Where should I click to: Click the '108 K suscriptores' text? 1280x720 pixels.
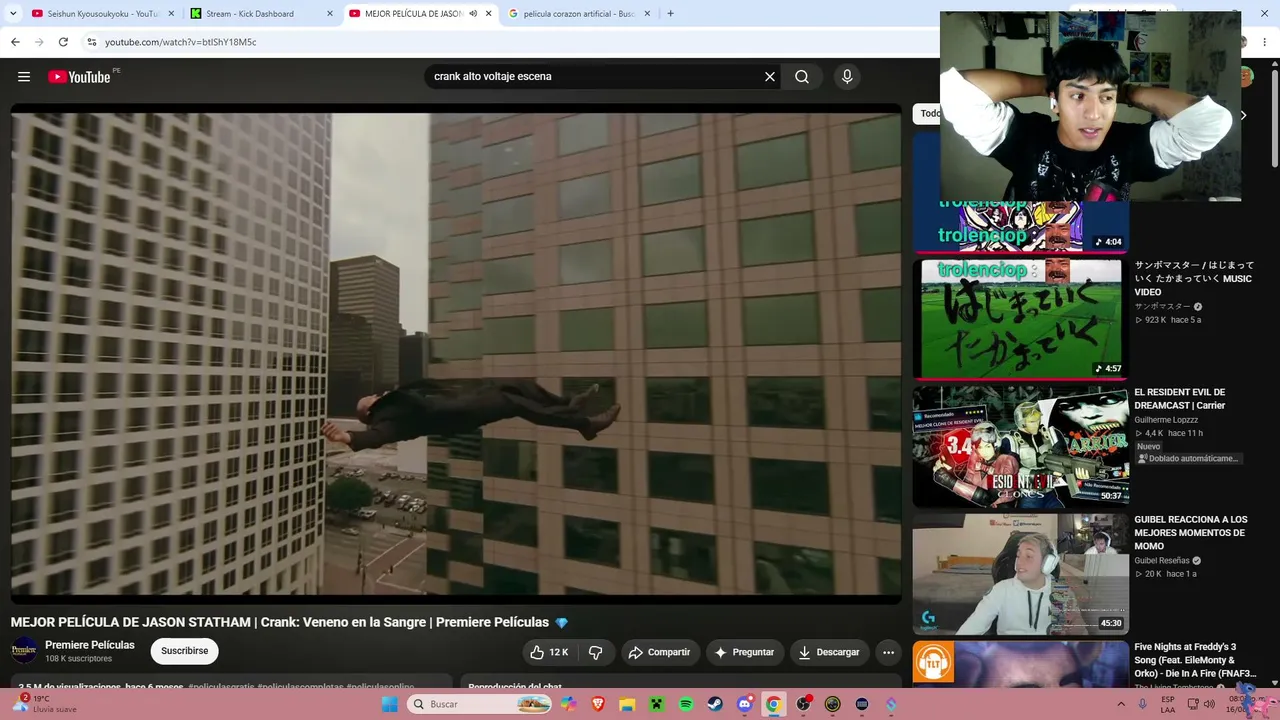point(79,659)
